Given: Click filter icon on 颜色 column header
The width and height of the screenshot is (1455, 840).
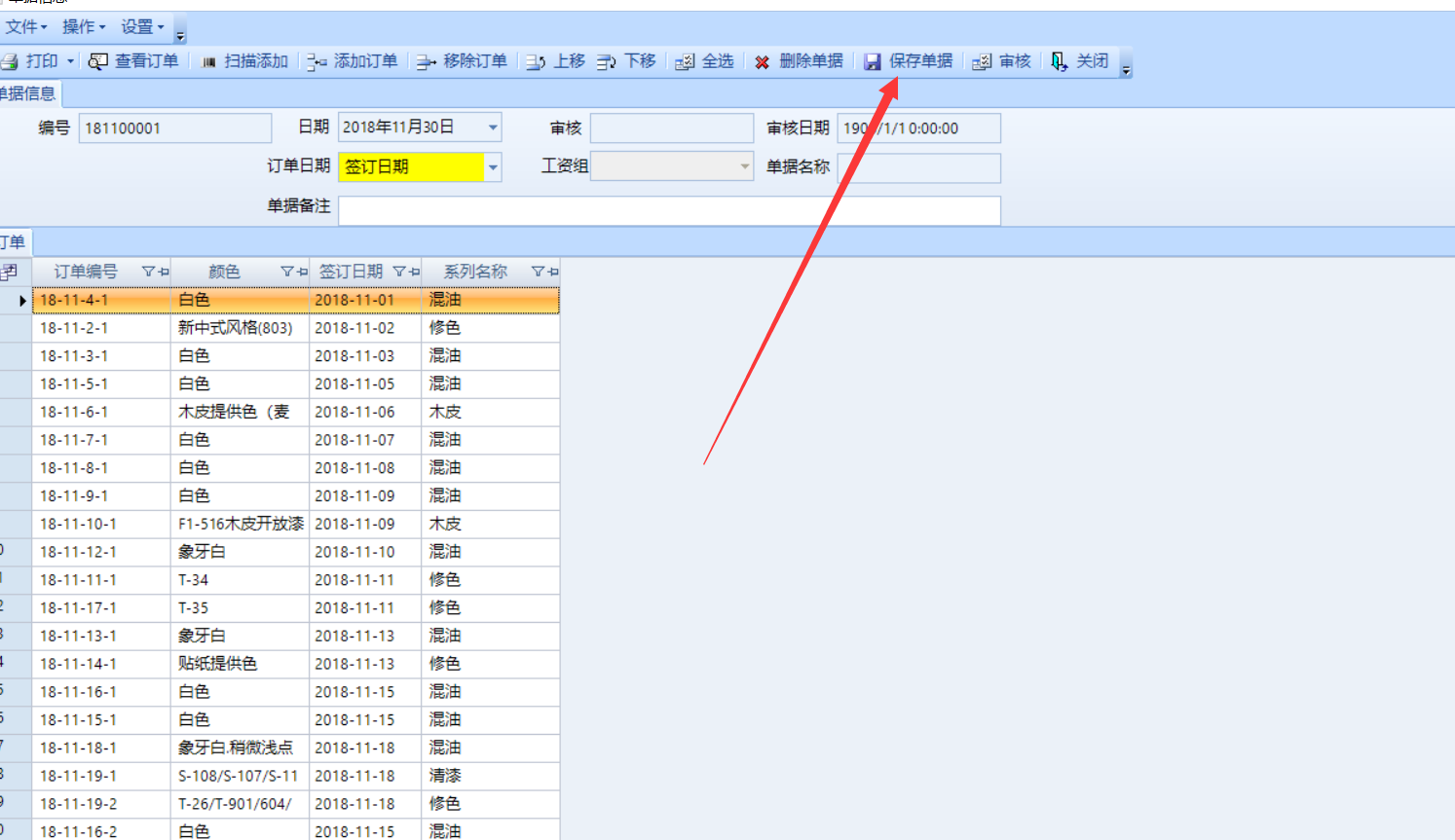Looking at the screenshot, I should tap(287, 272).
